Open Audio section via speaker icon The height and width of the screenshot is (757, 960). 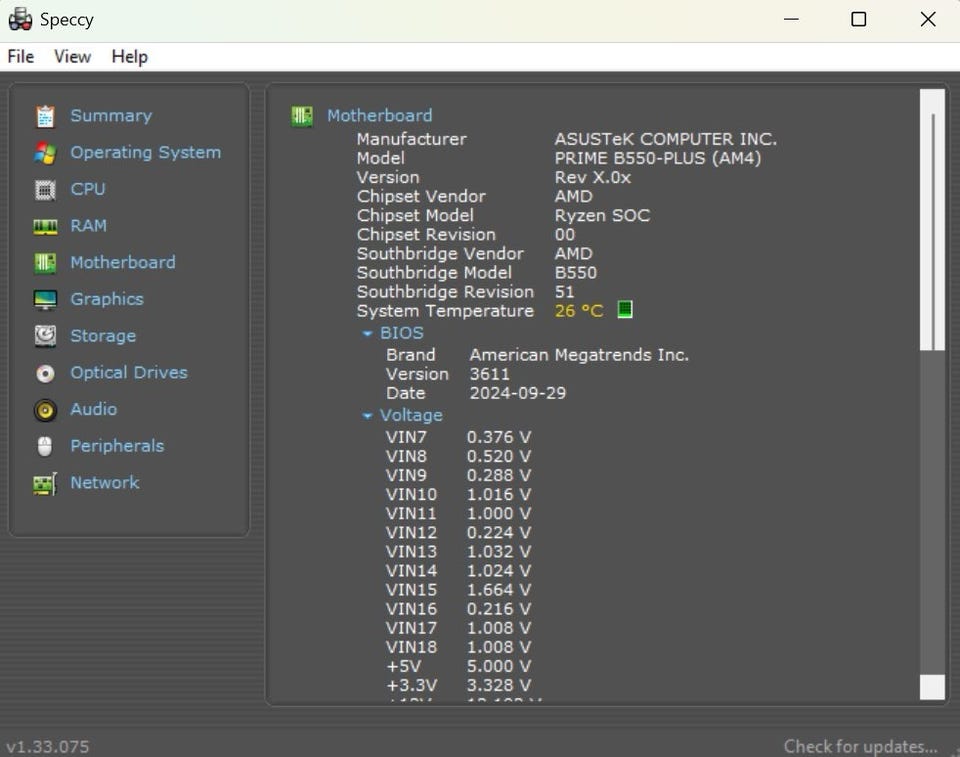point(45,410)
